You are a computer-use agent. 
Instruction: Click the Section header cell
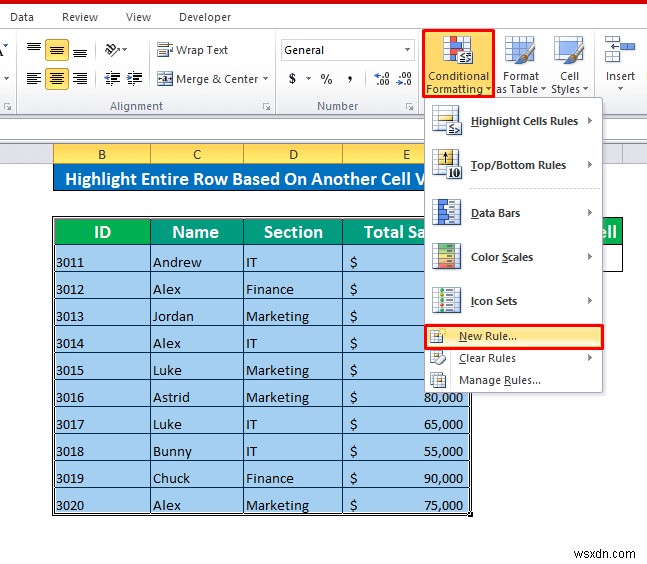(293, 232)
